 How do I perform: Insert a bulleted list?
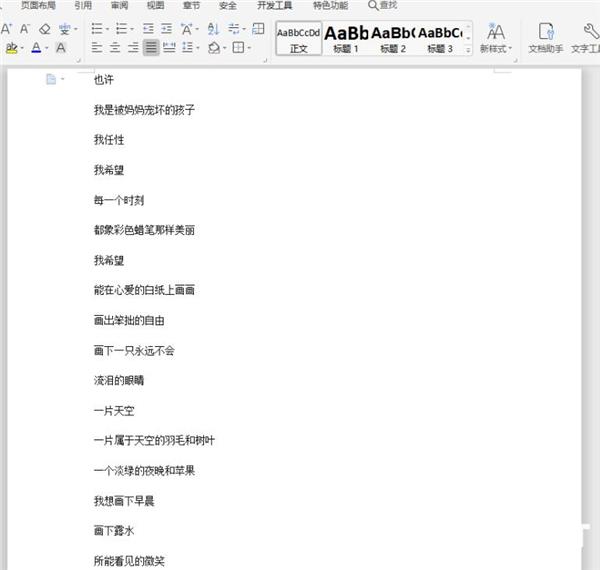[x=97, y=29]
